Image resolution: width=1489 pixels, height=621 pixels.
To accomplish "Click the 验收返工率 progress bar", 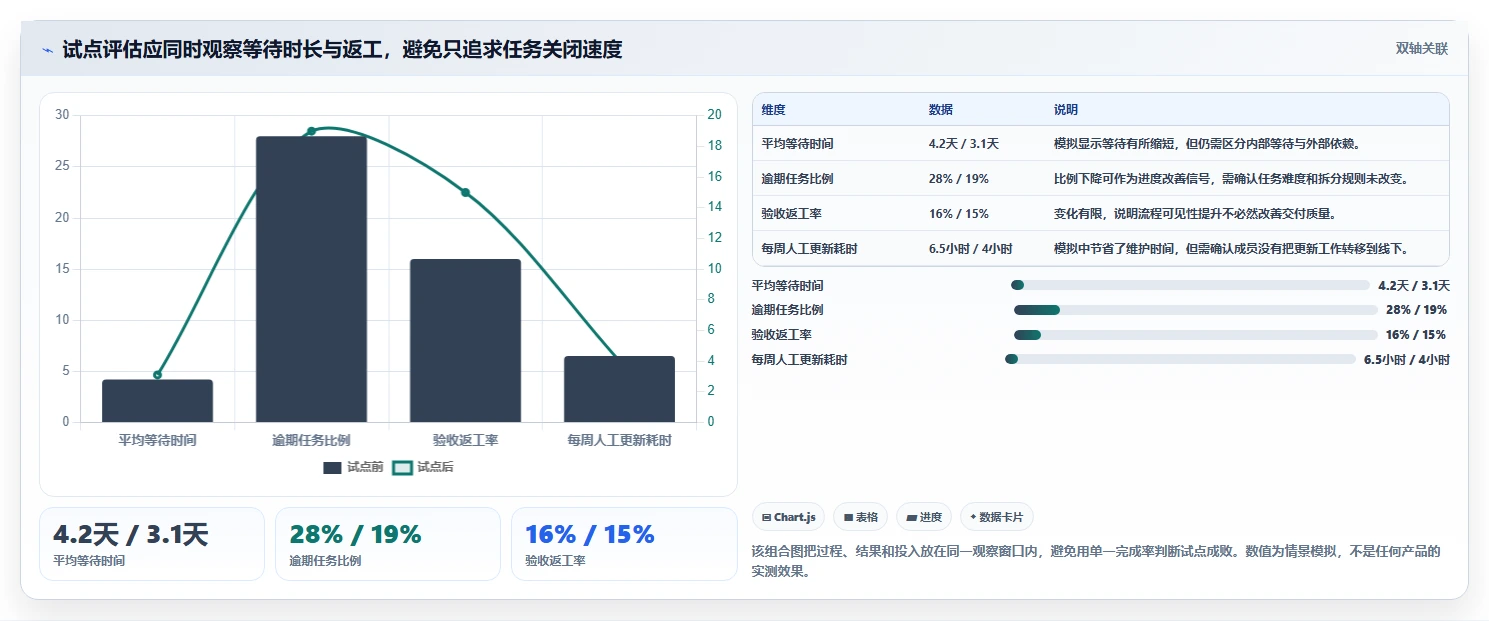I will (x=1196, y=335).
